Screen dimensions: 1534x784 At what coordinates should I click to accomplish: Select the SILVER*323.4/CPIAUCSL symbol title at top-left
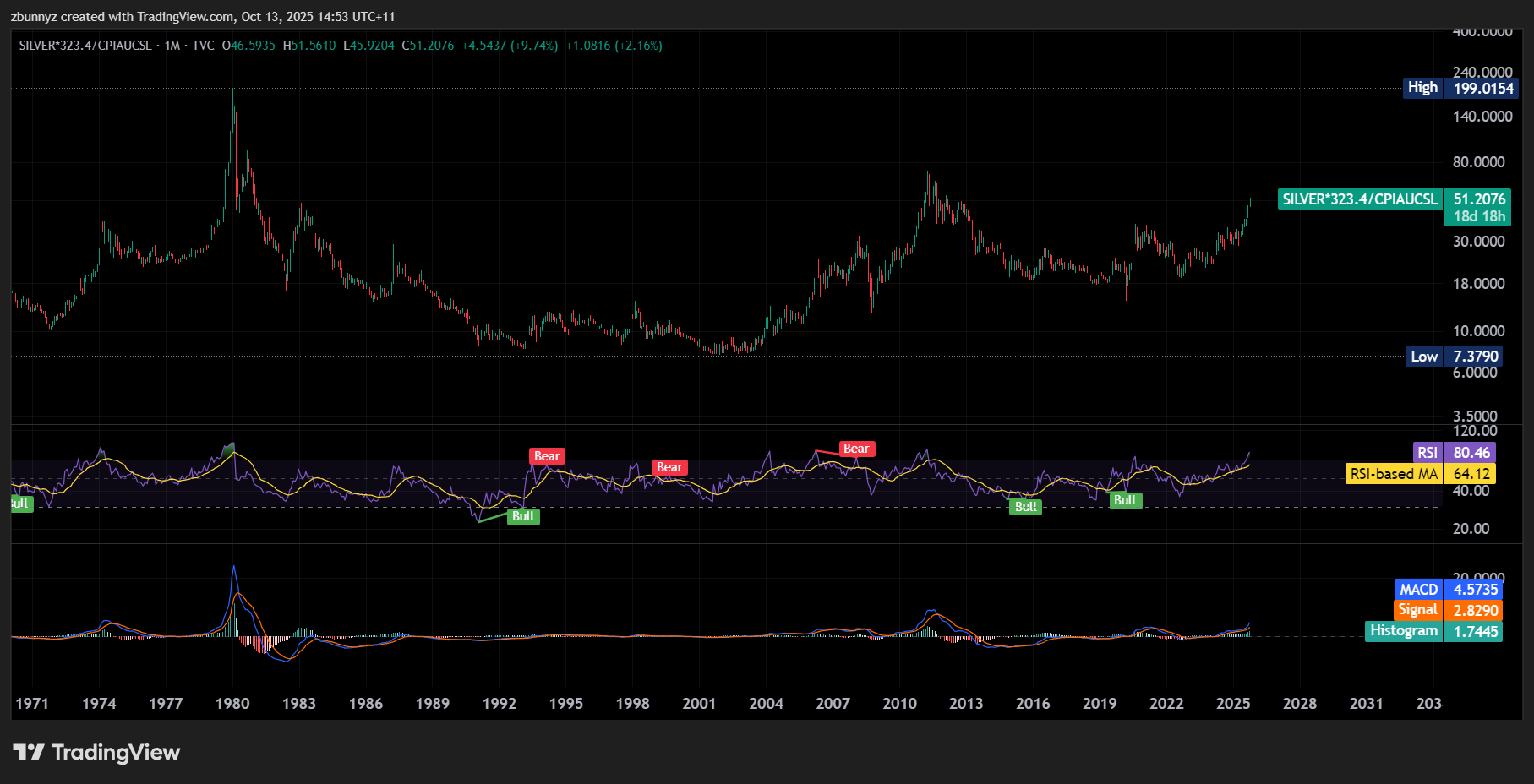point(85,46)
